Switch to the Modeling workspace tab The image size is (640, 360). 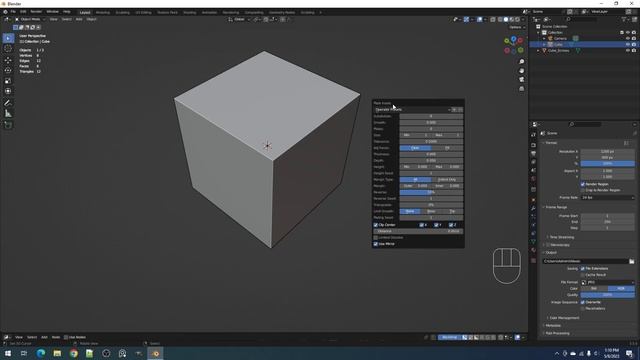(x=103, y=13)
